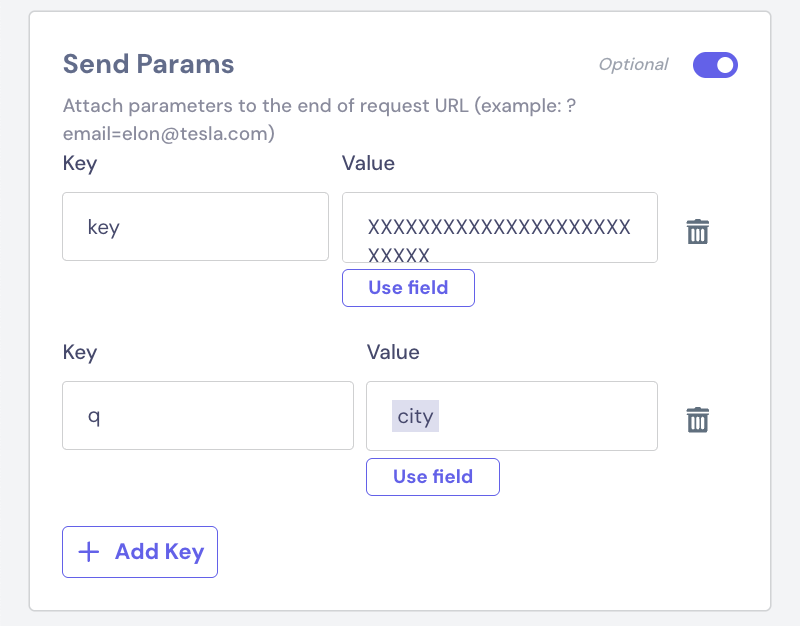This screenshot has width=800, height=626.
Task: Delete the 'key' parameter row with trash icon
Action: point(697,232)
